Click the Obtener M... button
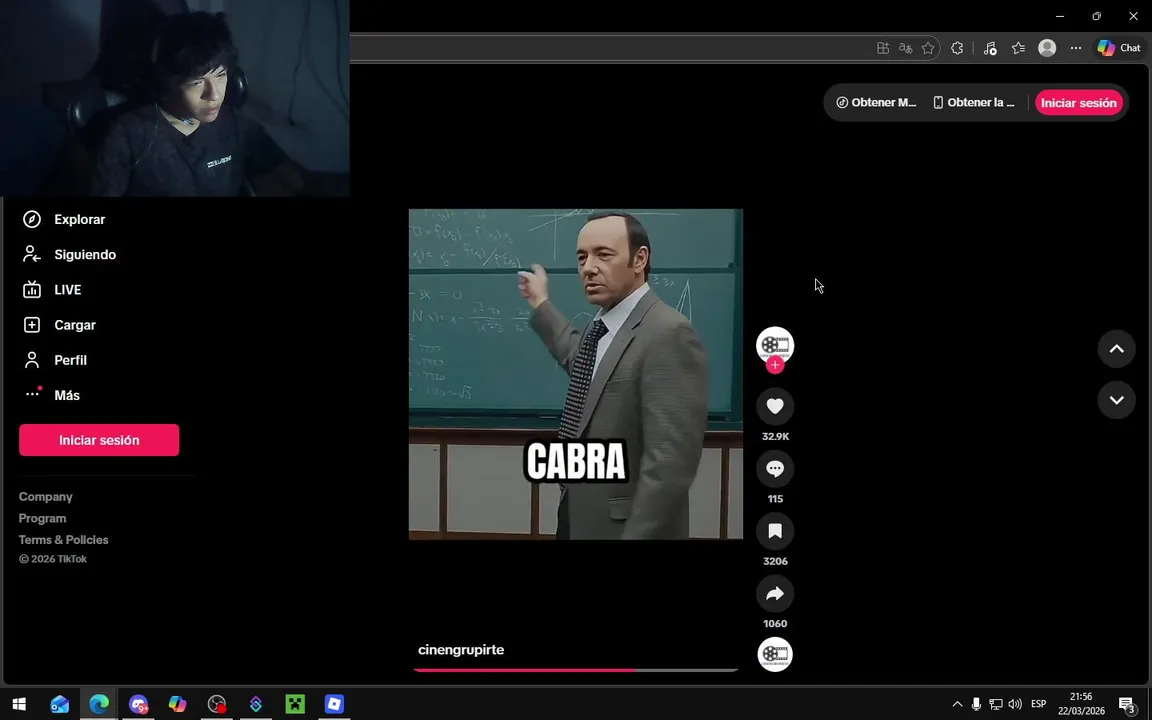Image resolution: width=1152 pixels, height=720 pixels. [876, 103]
